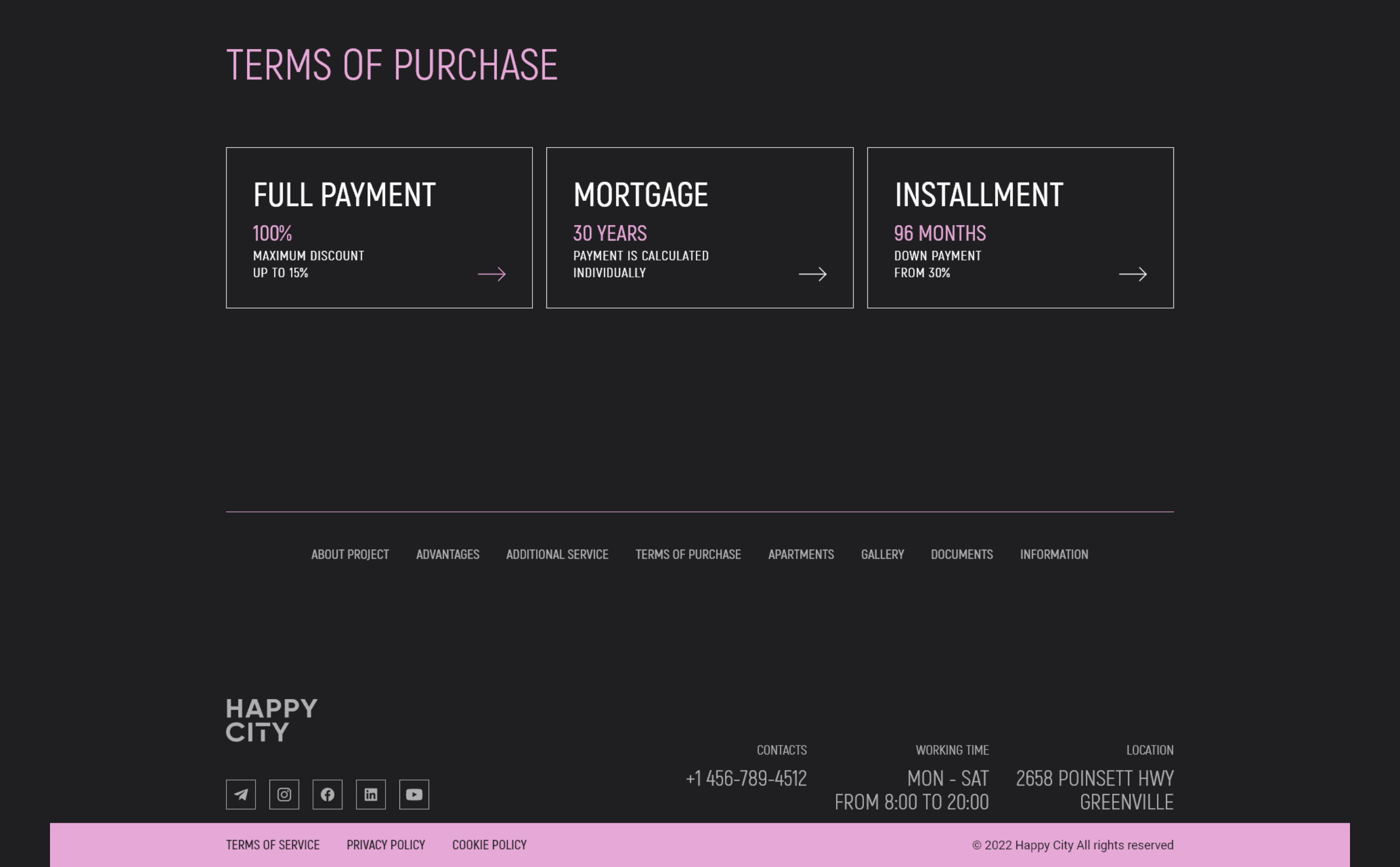Click the arrow in Full Payment card
This screenshot has height=867, width=1400.
click(492, 274)
